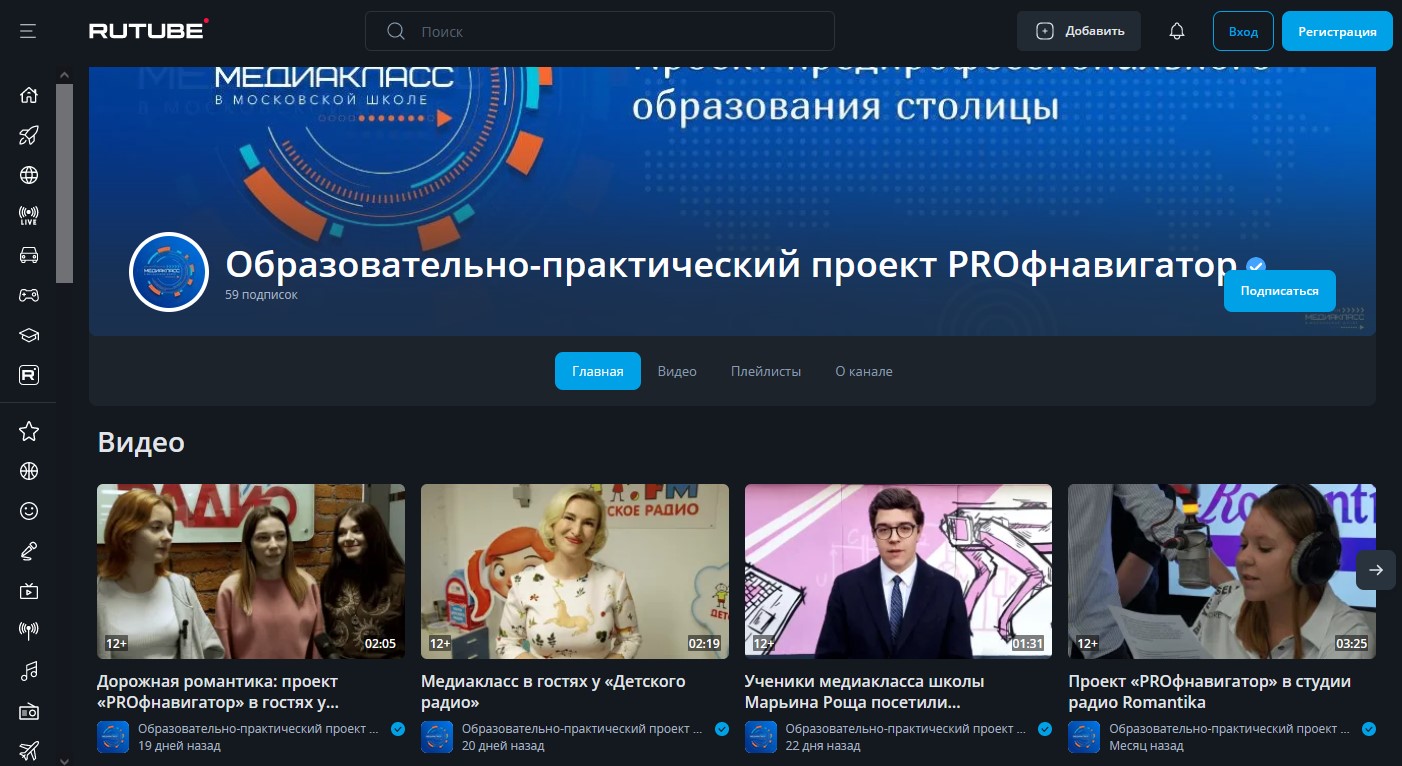Select the gamepad games icon
The width and height of the screenshot is (1402, 766).
pyautogui.click(x=29, y=295)
